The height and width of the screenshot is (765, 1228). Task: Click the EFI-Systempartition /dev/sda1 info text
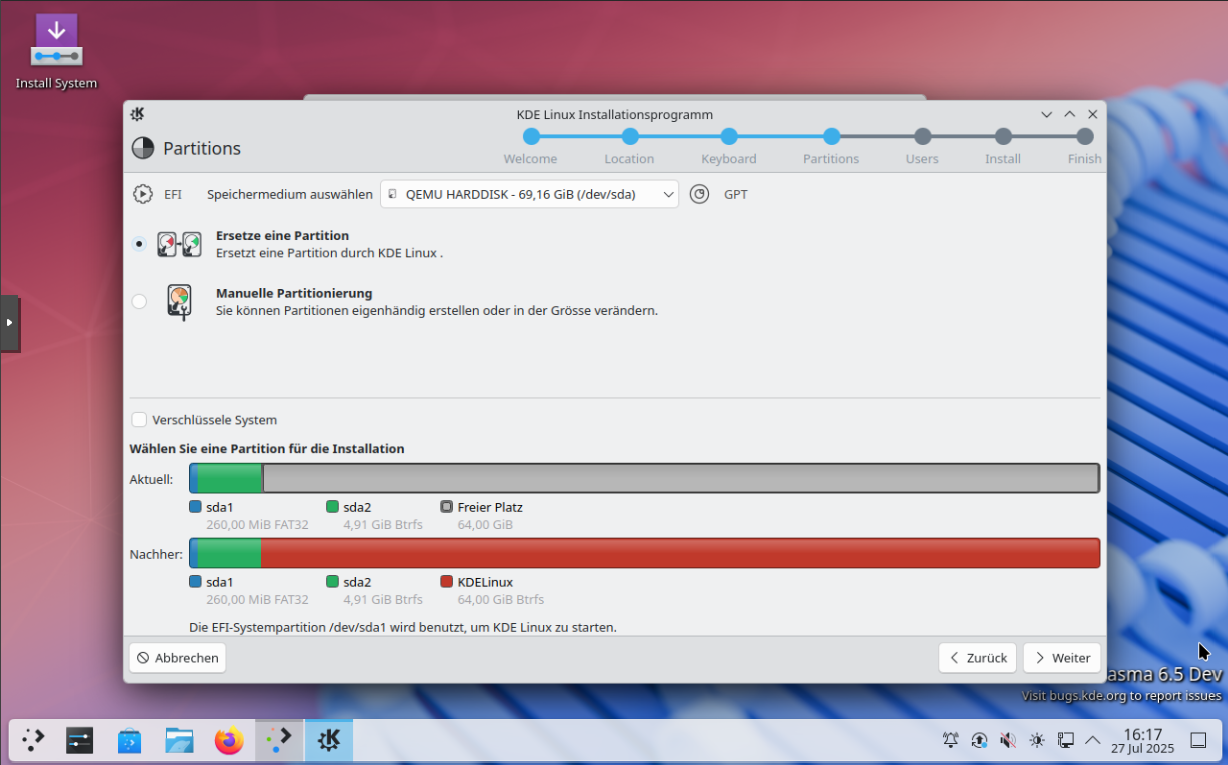(x=403, y=628)
